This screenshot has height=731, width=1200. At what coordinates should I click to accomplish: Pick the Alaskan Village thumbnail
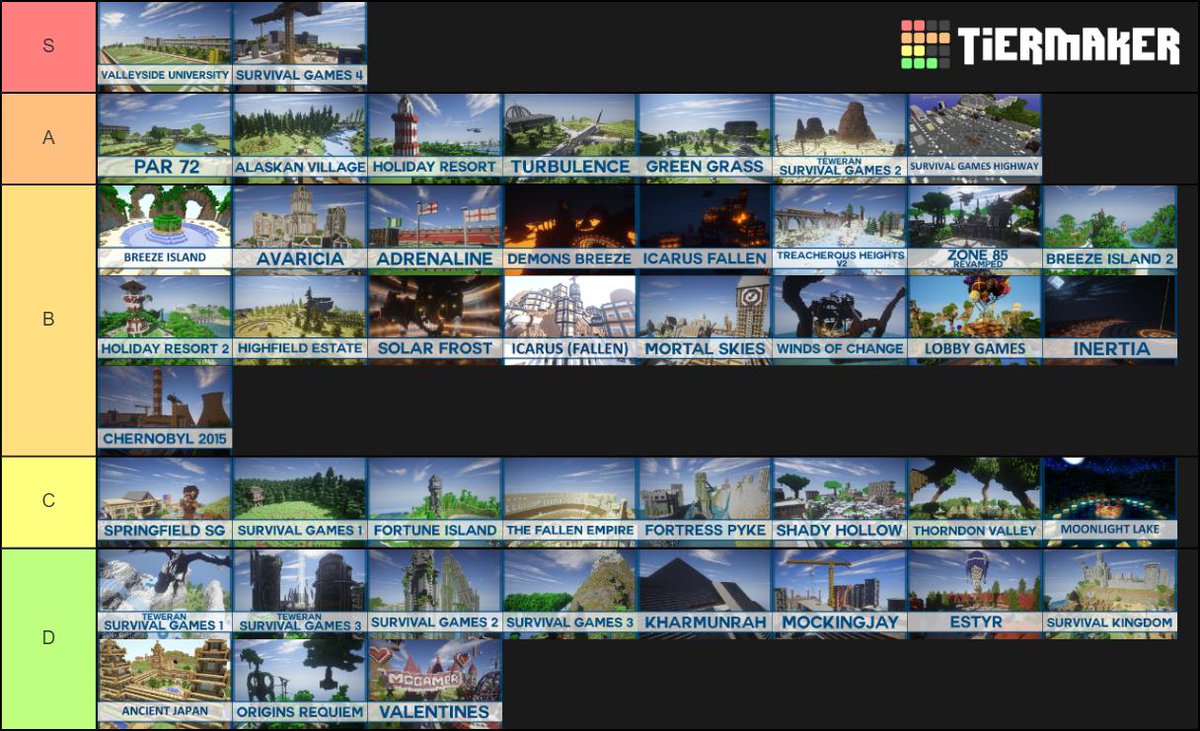point(300,138)
